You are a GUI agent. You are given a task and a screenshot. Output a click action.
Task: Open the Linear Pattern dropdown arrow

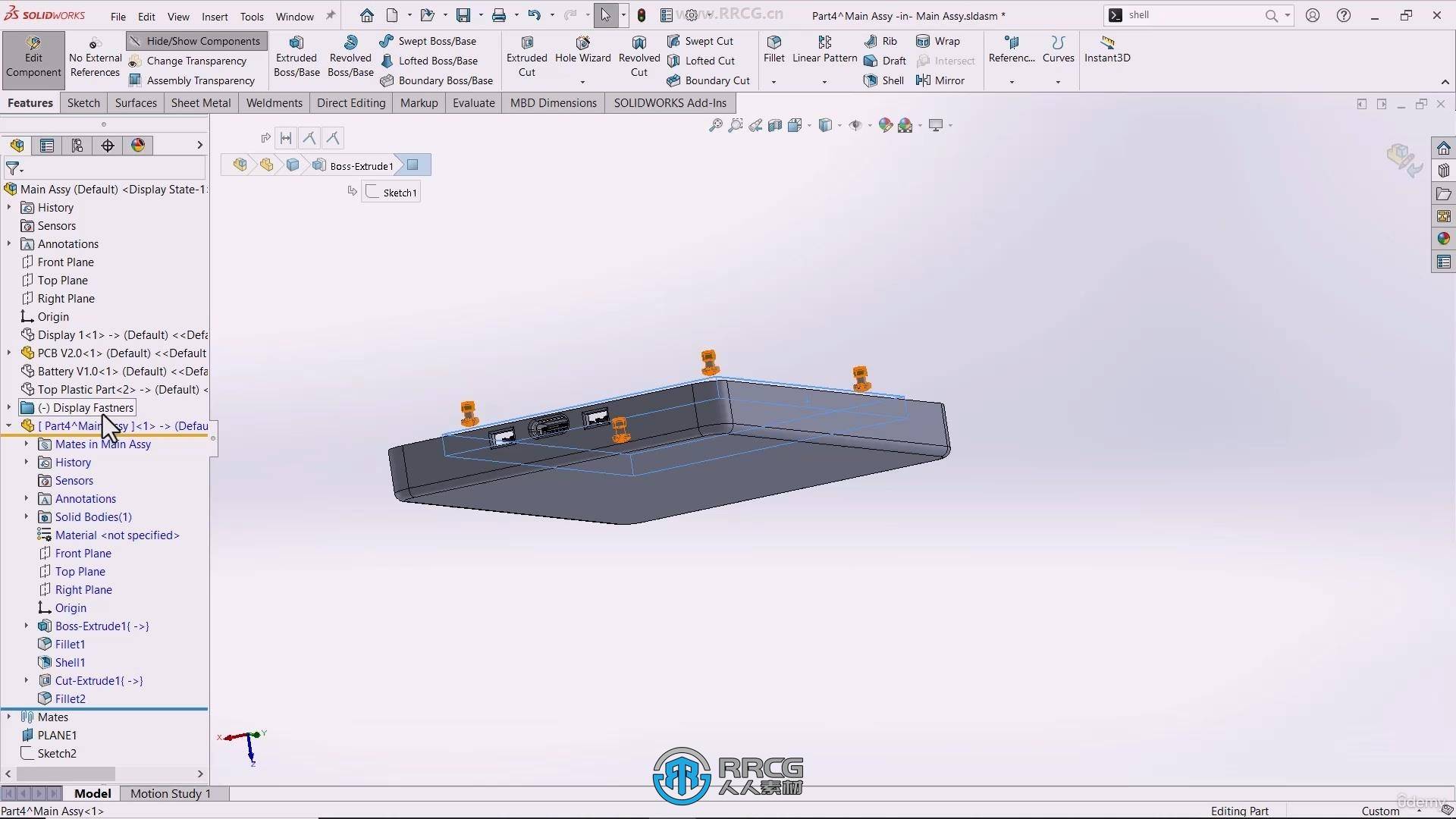tap(824, 82)
